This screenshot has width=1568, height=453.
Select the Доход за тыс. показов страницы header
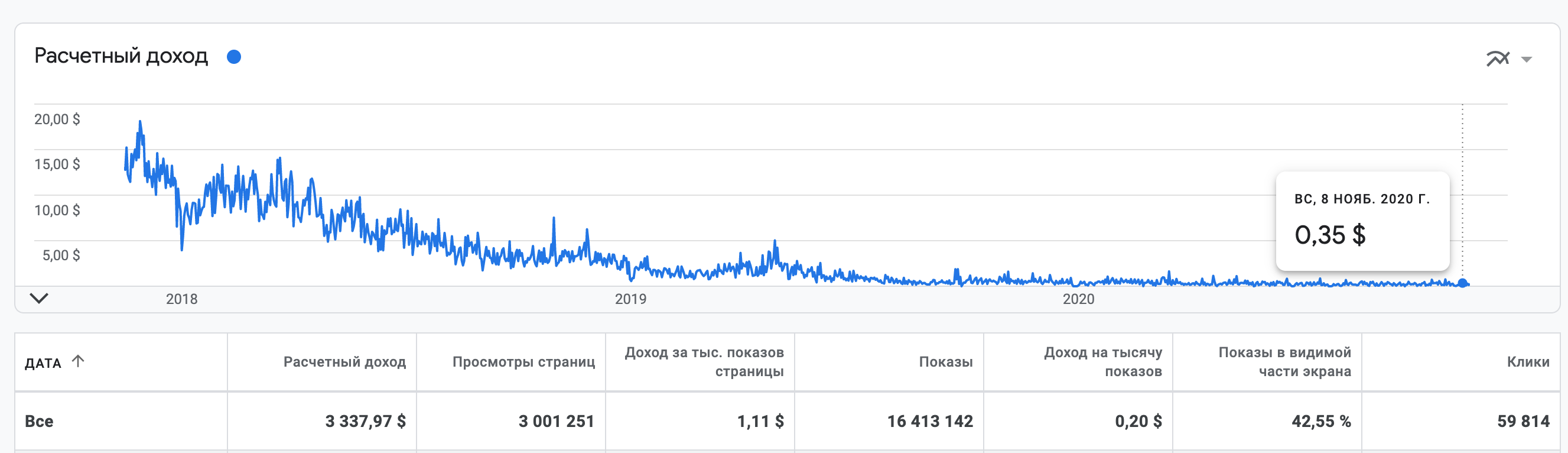[x=704, y=361]
